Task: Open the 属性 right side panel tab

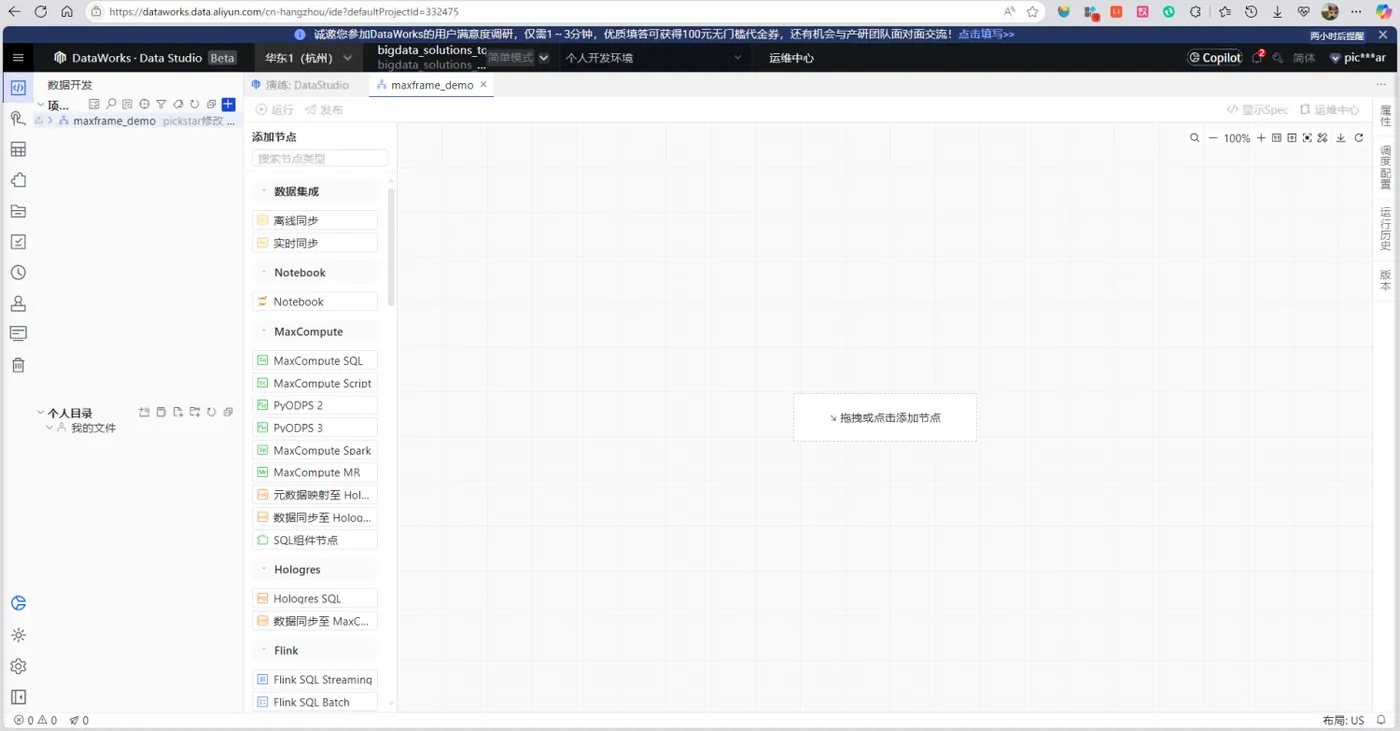Action: 1385,116
